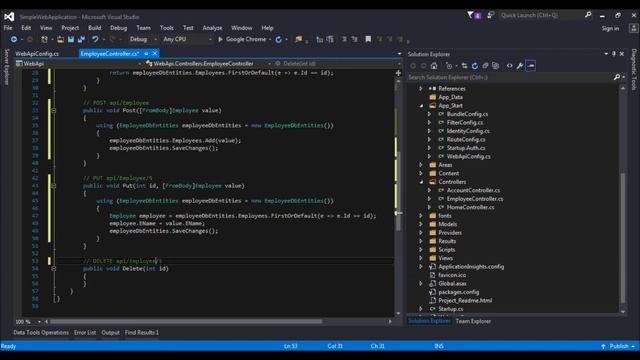The image size is (640, 360).
Task: Expand the Scripts folder
Action: pos(421,250)
